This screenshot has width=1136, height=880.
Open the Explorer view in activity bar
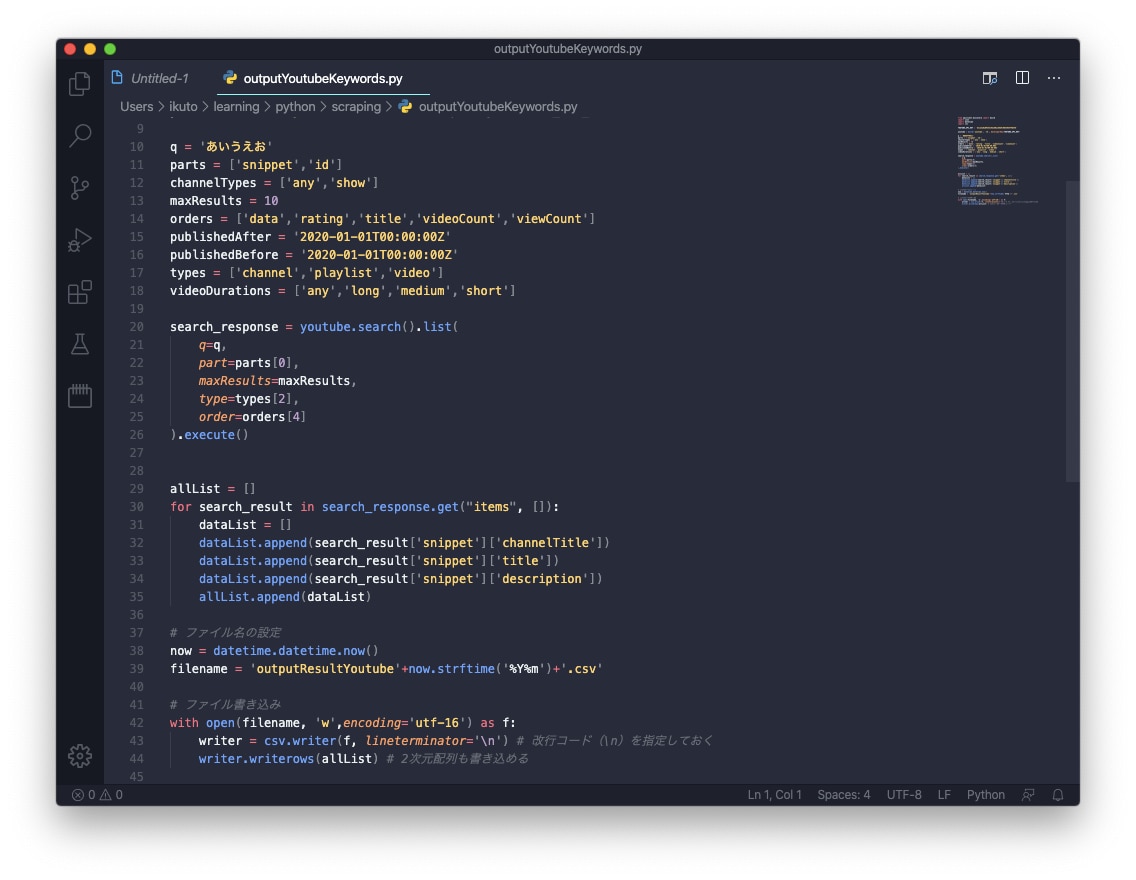click(80, 83)
